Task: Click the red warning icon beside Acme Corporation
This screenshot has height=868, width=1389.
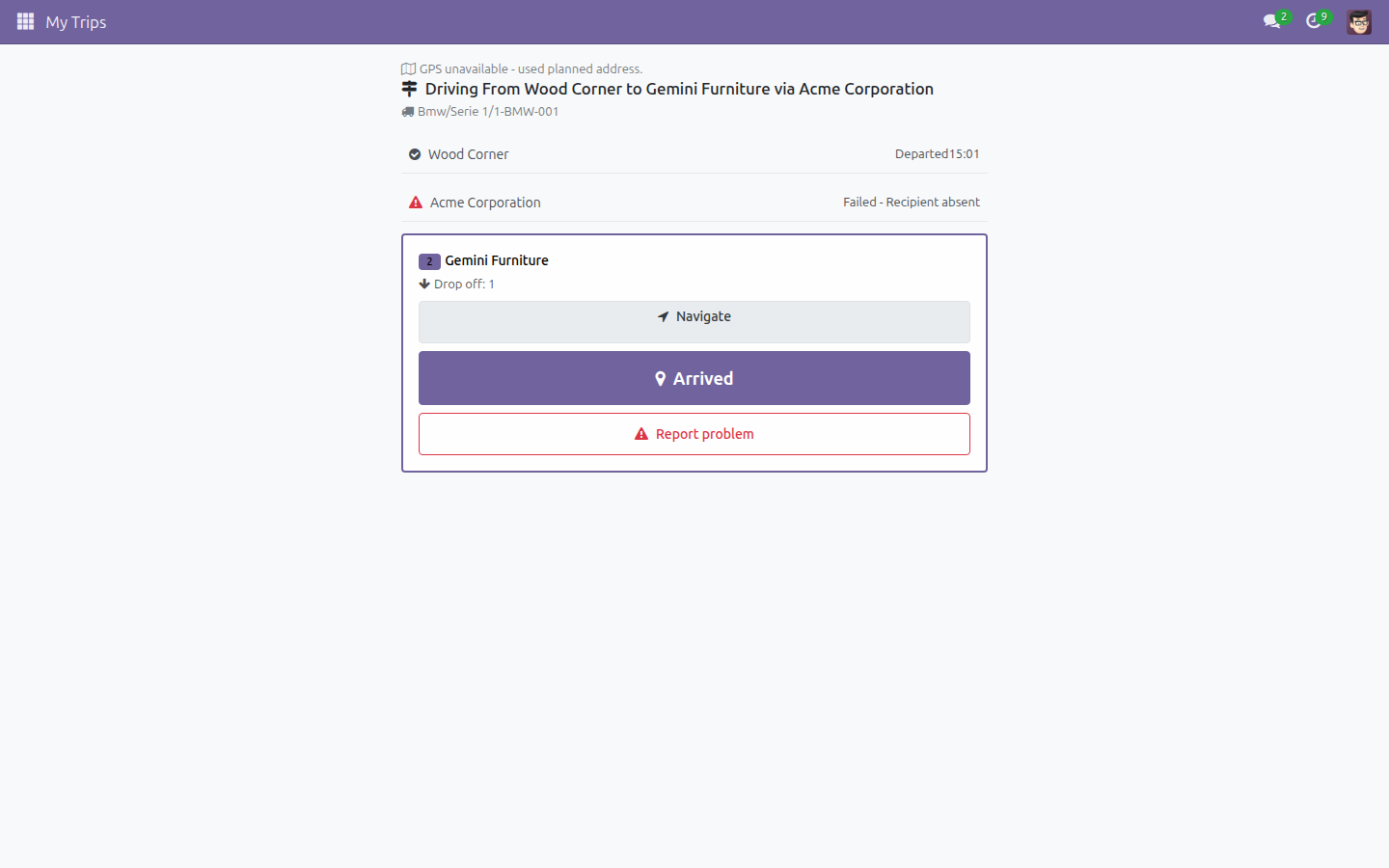Action: [416, 203]
